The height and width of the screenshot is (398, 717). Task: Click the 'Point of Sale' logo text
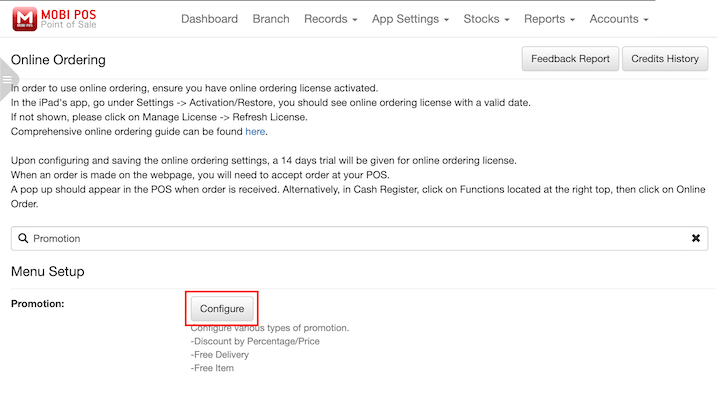click(69, 25)
